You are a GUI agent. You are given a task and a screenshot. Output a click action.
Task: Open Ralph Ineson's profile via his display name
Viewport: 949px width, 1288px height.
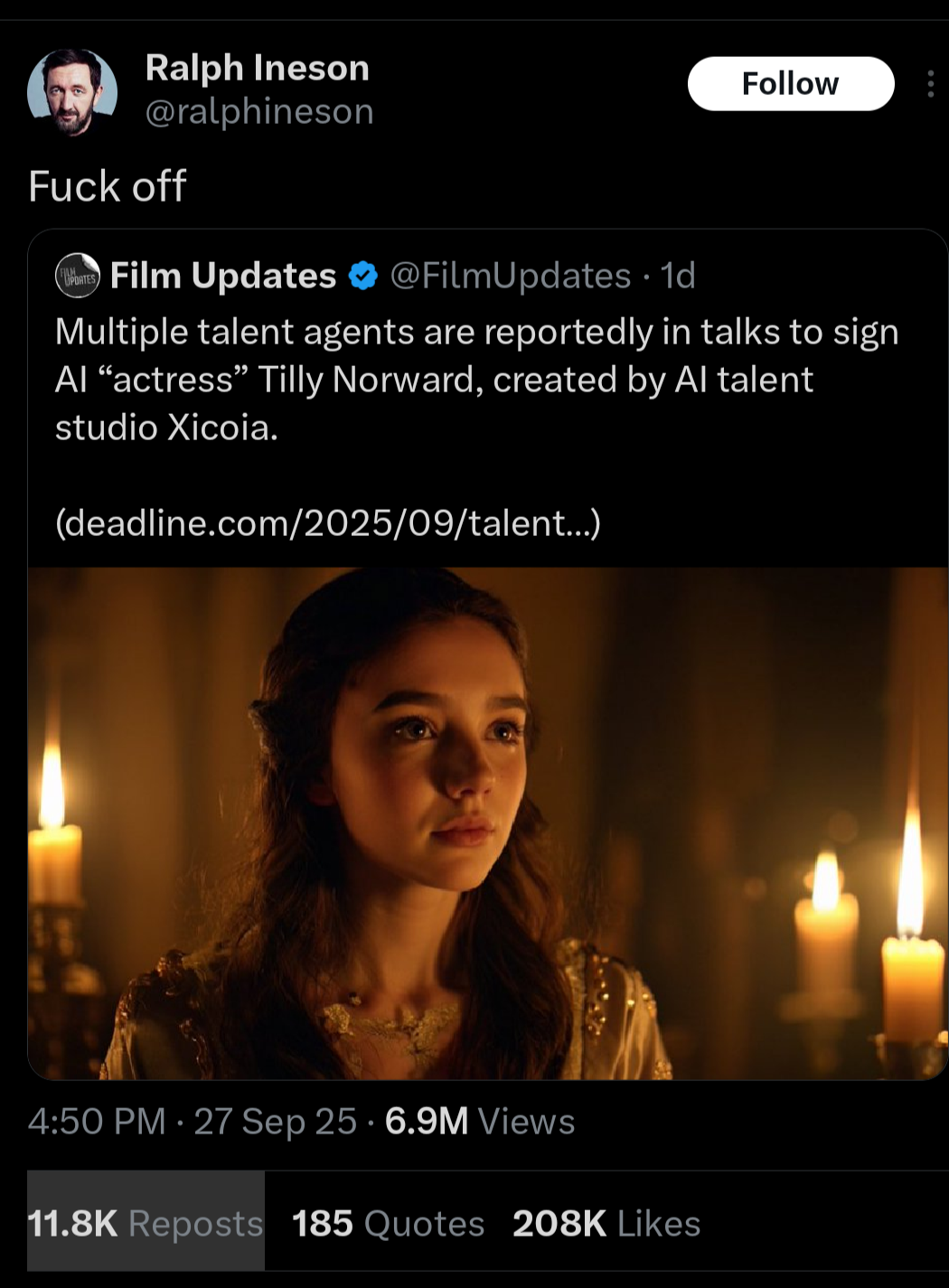pos(258,67)
